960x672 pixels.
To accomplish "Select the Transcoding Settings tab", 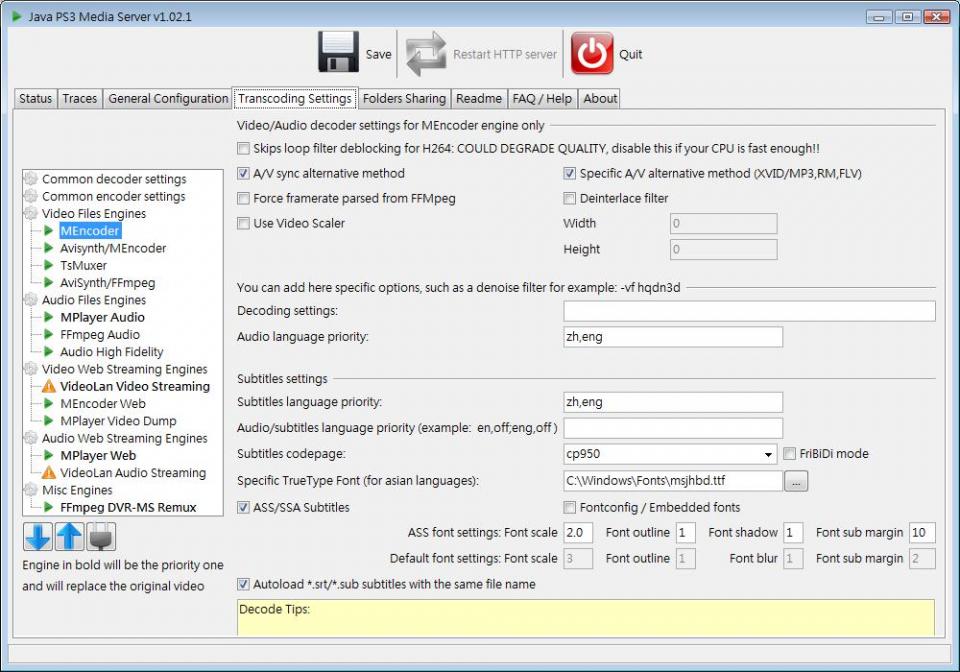I will point(294,99).
